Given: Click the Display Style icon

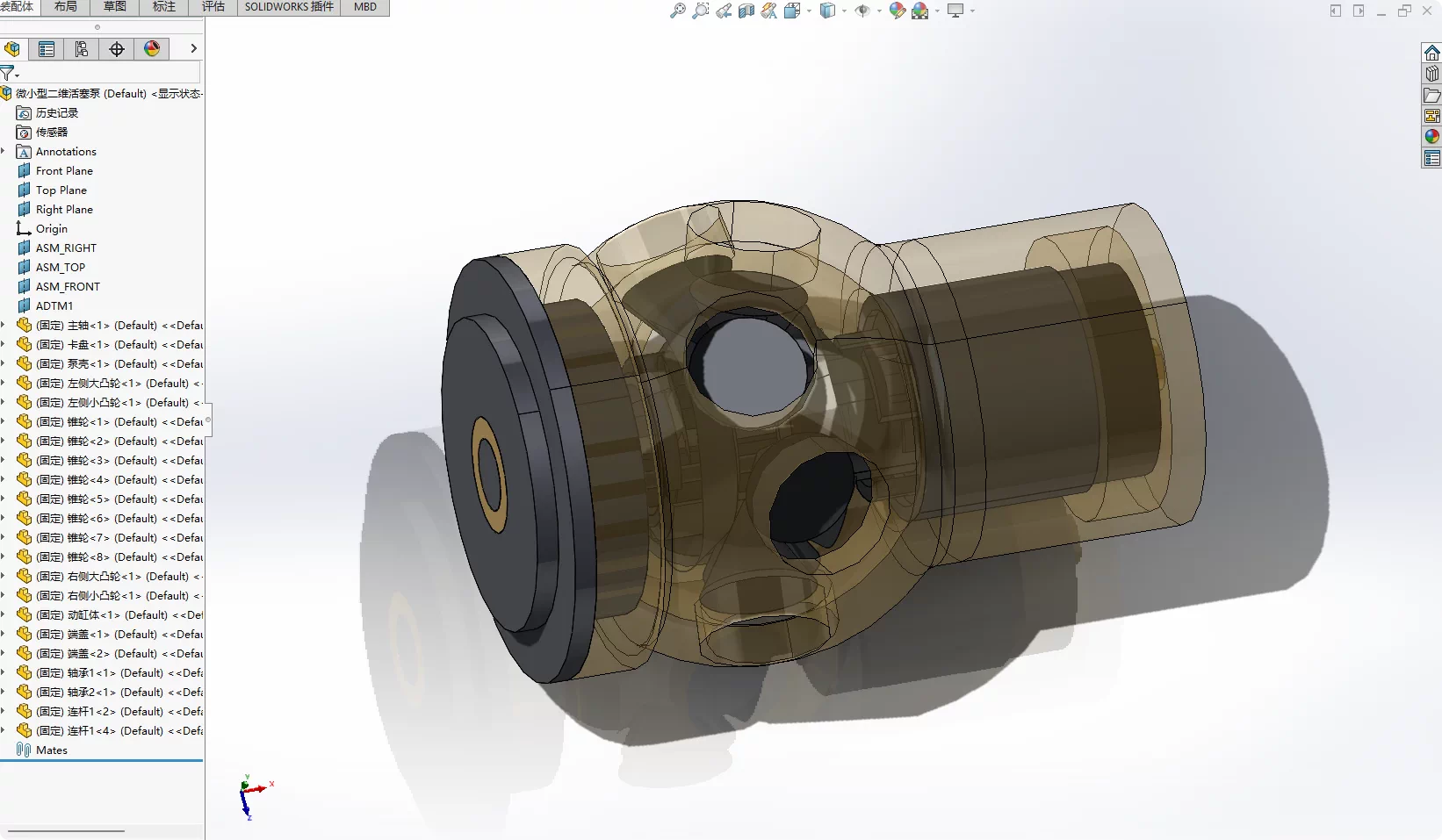Looking at the screenshot, I should (827, 11).
